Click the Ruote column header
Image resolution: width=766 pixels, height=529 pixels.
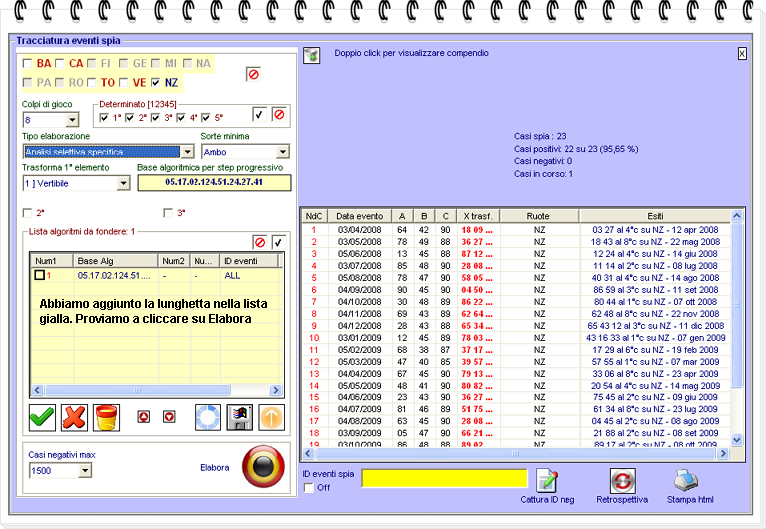click(538, 216)
